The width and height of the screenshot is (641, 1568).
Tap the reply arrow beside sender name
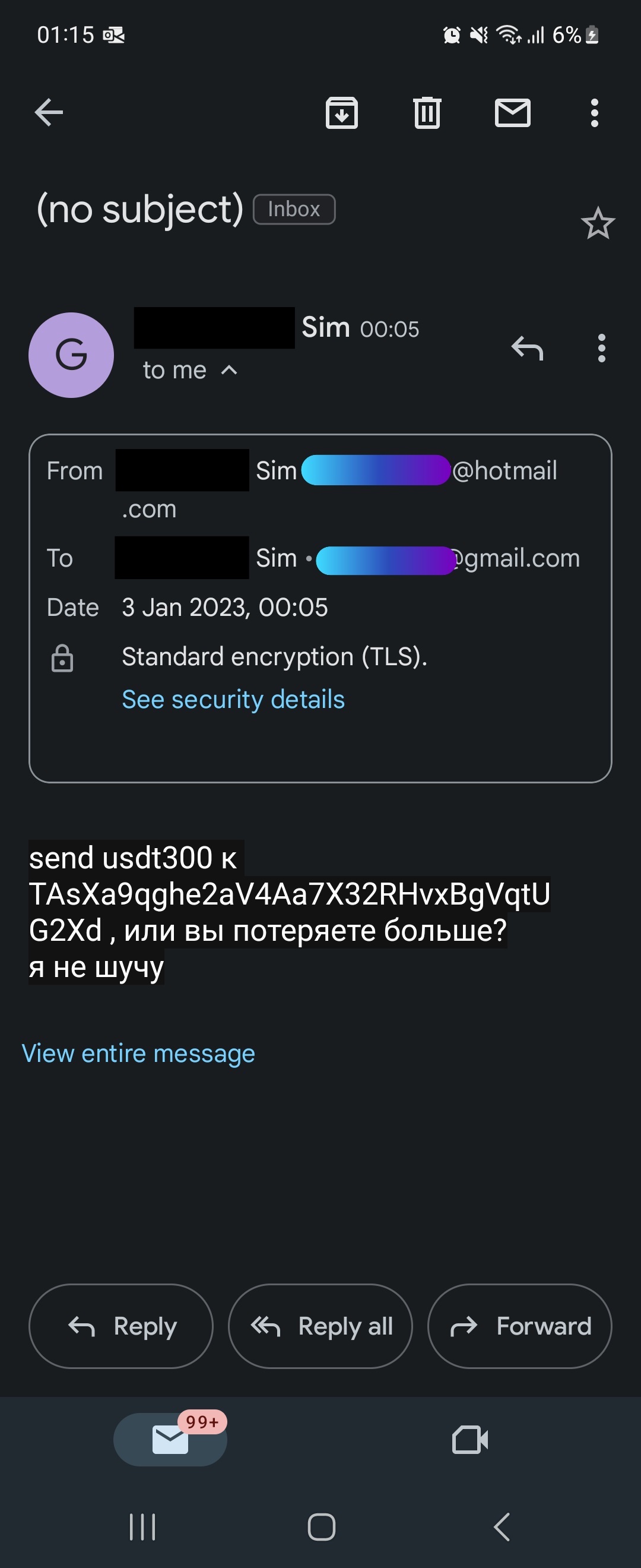[527, 348]
